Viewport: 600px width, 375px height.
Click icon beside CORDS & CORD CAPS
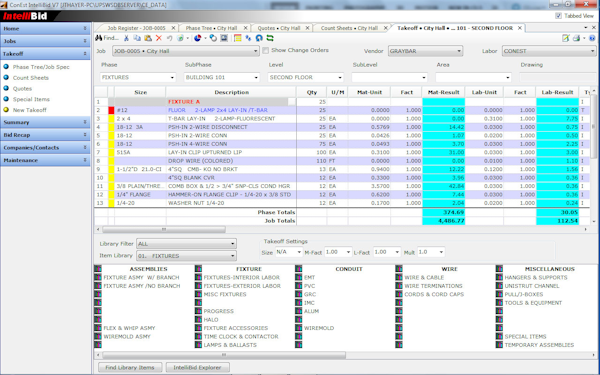click(399, 294)
